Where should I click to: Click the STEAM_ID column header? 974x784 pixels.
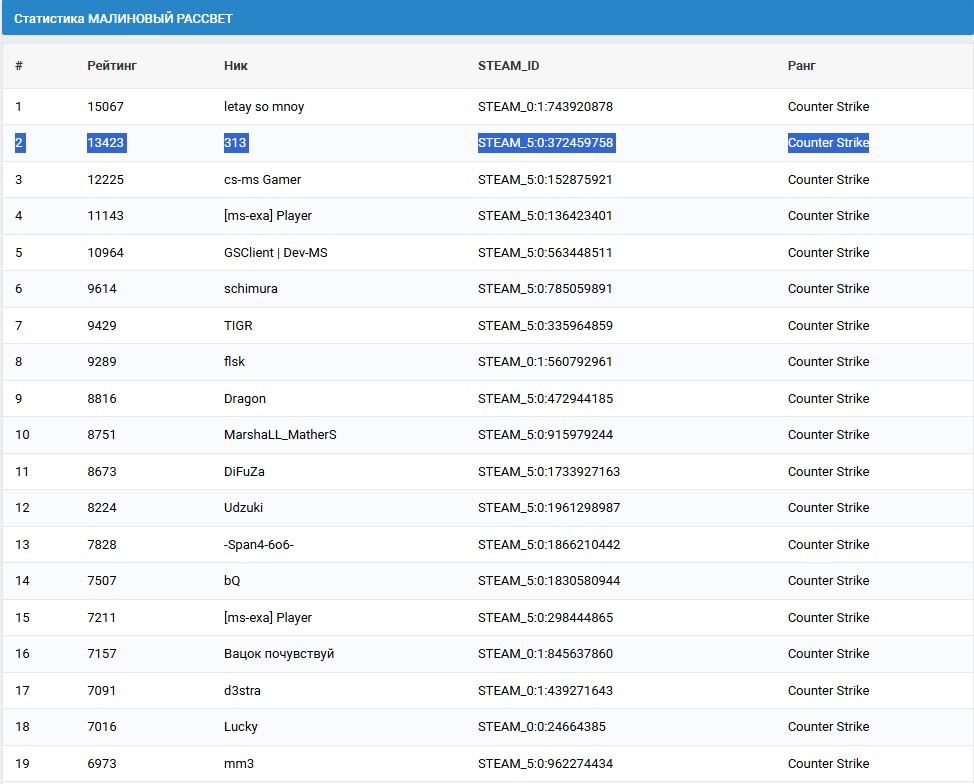point(508,66)
